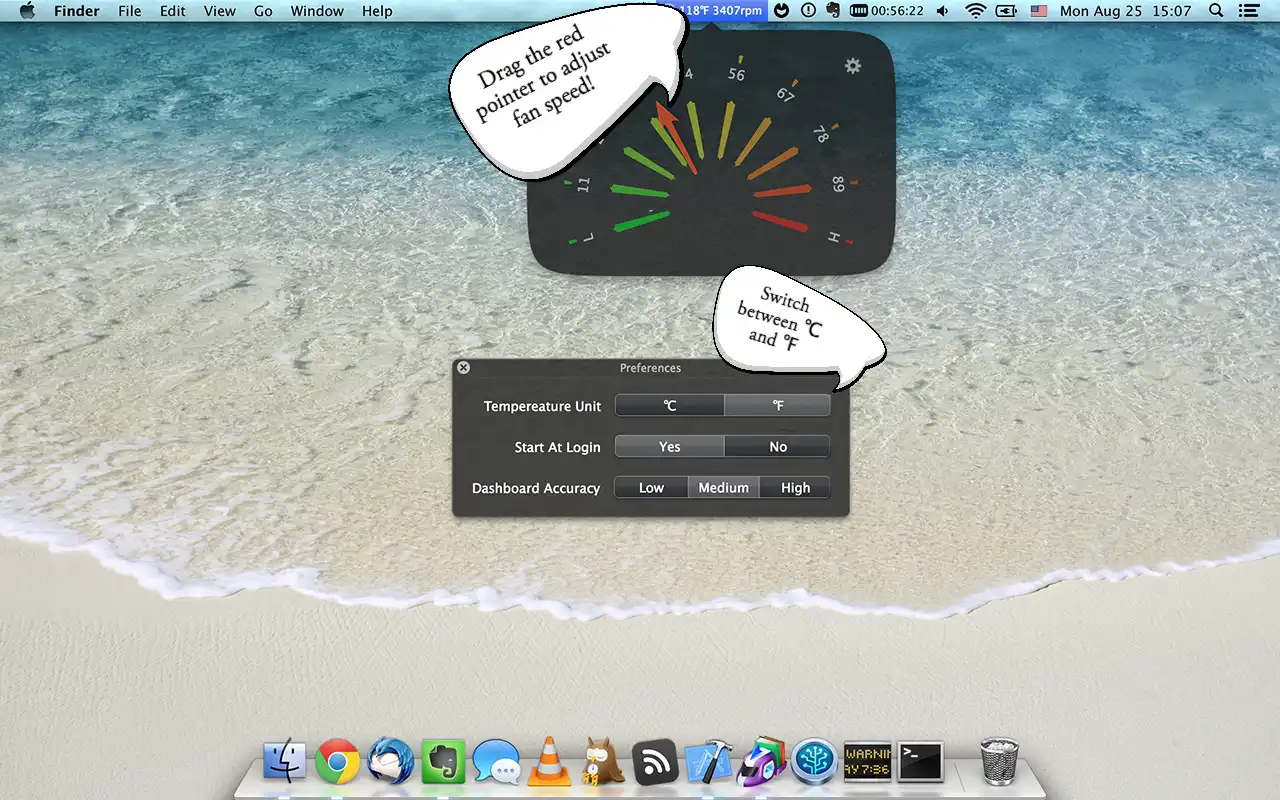This screenshot has height=800, width=1280.
Task: Open Spotlight search magnifier
Action: [1216, 11]
